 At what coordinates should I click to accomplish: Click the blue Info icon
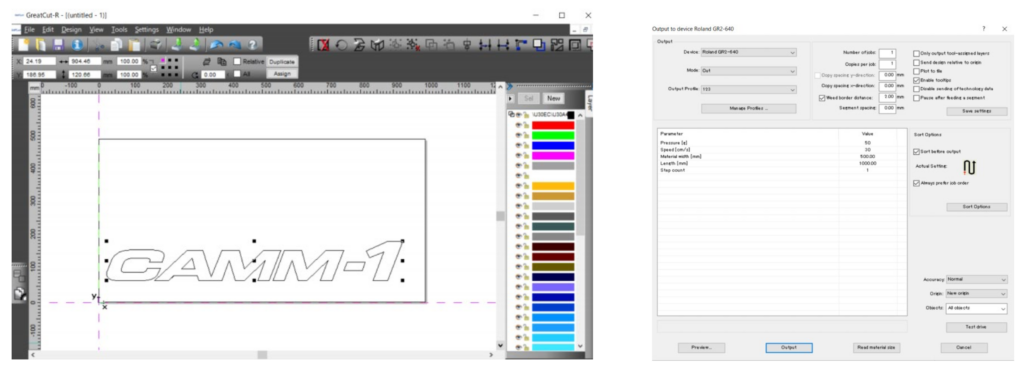pos(76,44)
